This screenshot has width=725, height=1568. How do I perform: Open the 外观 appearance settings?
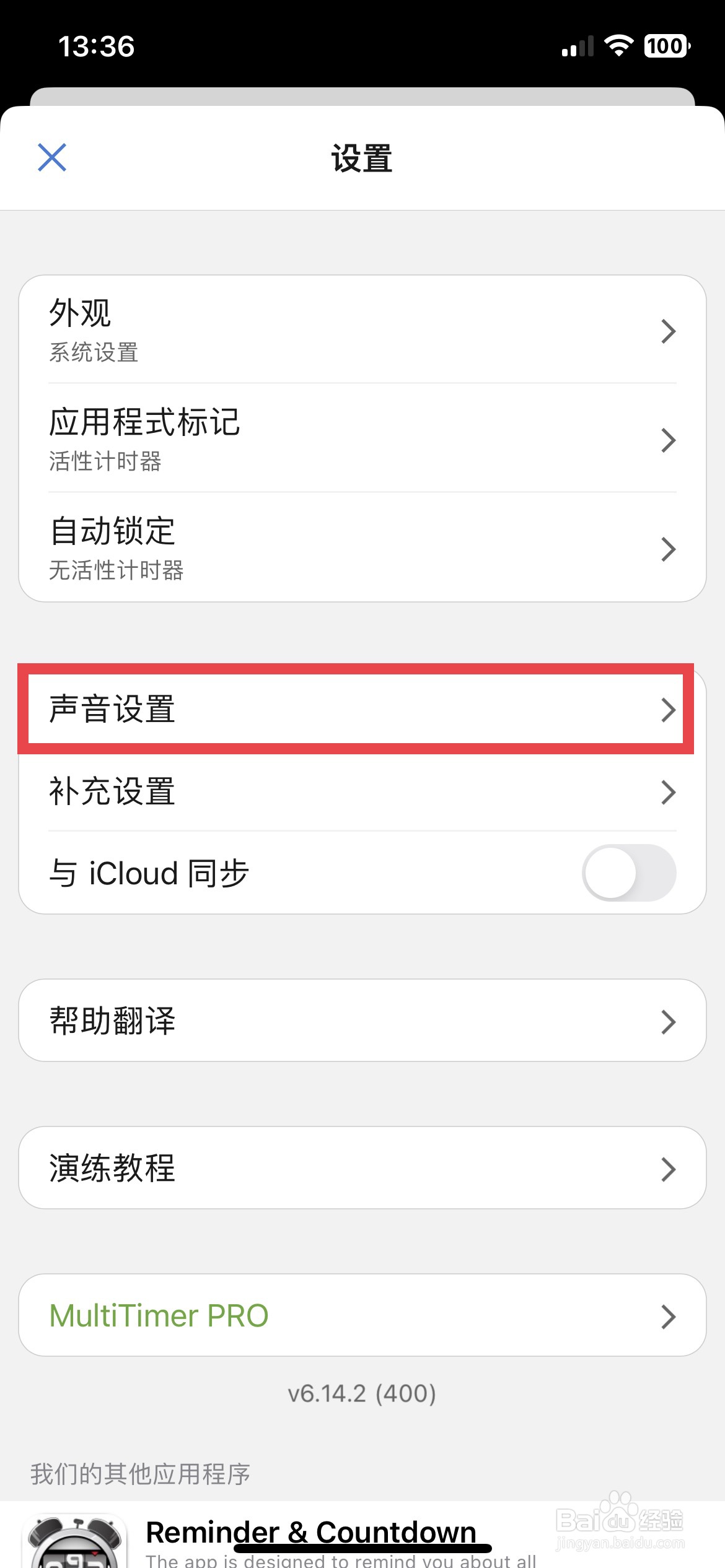click(362, 329)
